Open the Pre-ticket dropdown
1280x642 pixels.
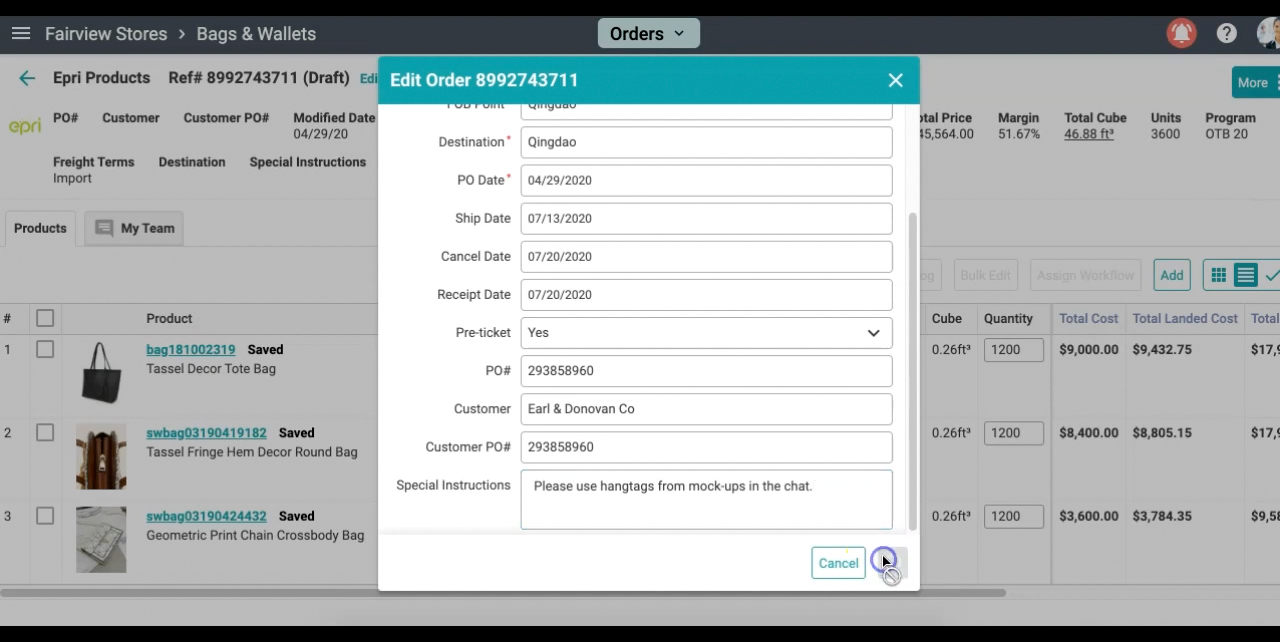click(706, 333)
